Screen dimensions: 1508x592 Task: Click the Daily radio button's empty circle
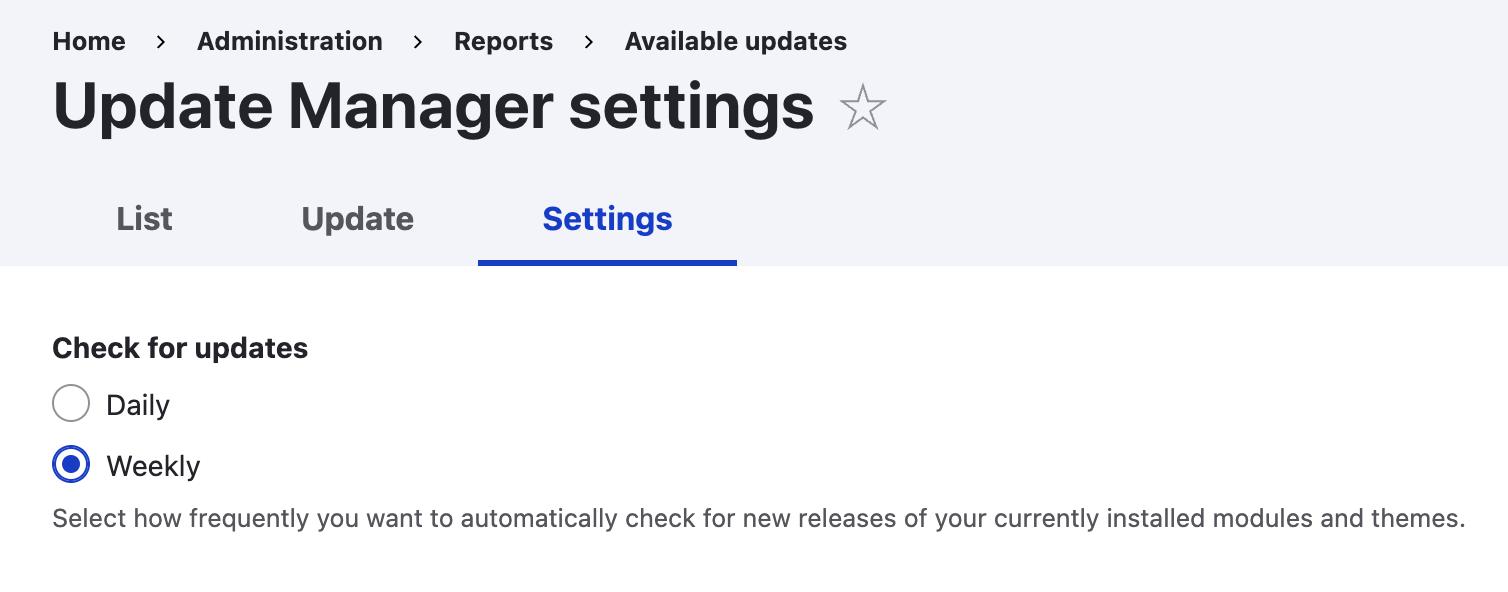point(71,404)
